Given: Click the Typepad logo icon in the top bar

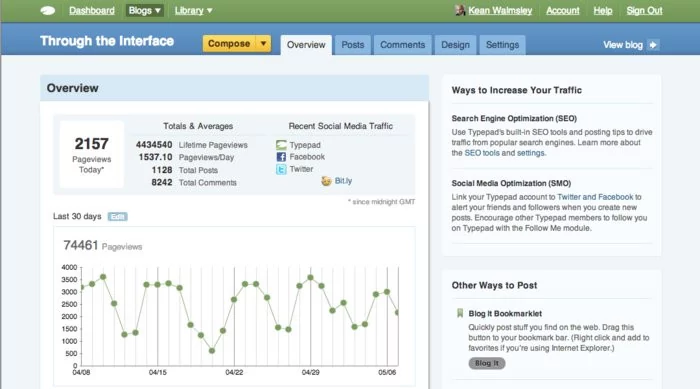Looking at the screenshot, I should tap(48, 11).
